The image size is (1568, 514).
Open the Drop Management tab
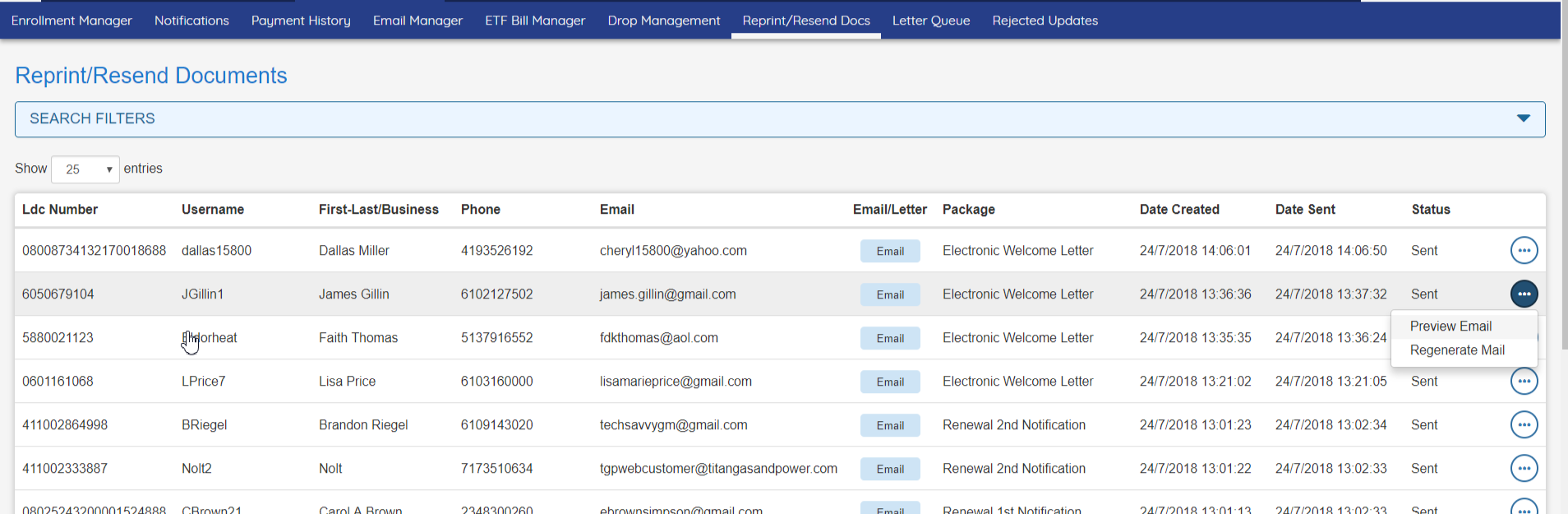click(x=664, y=21)
